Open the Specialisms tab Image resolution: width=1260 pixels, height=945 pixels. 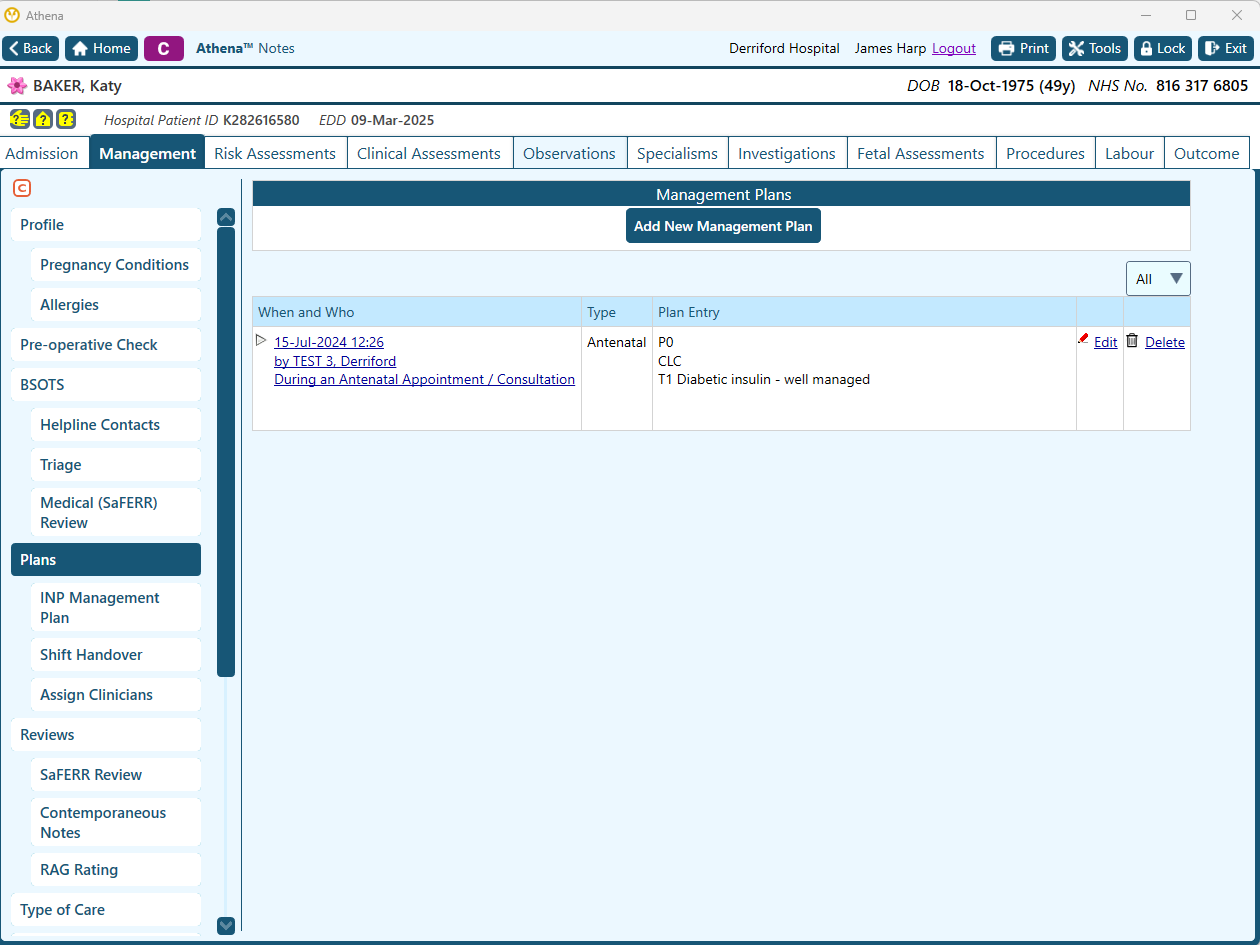pos(677,153)
